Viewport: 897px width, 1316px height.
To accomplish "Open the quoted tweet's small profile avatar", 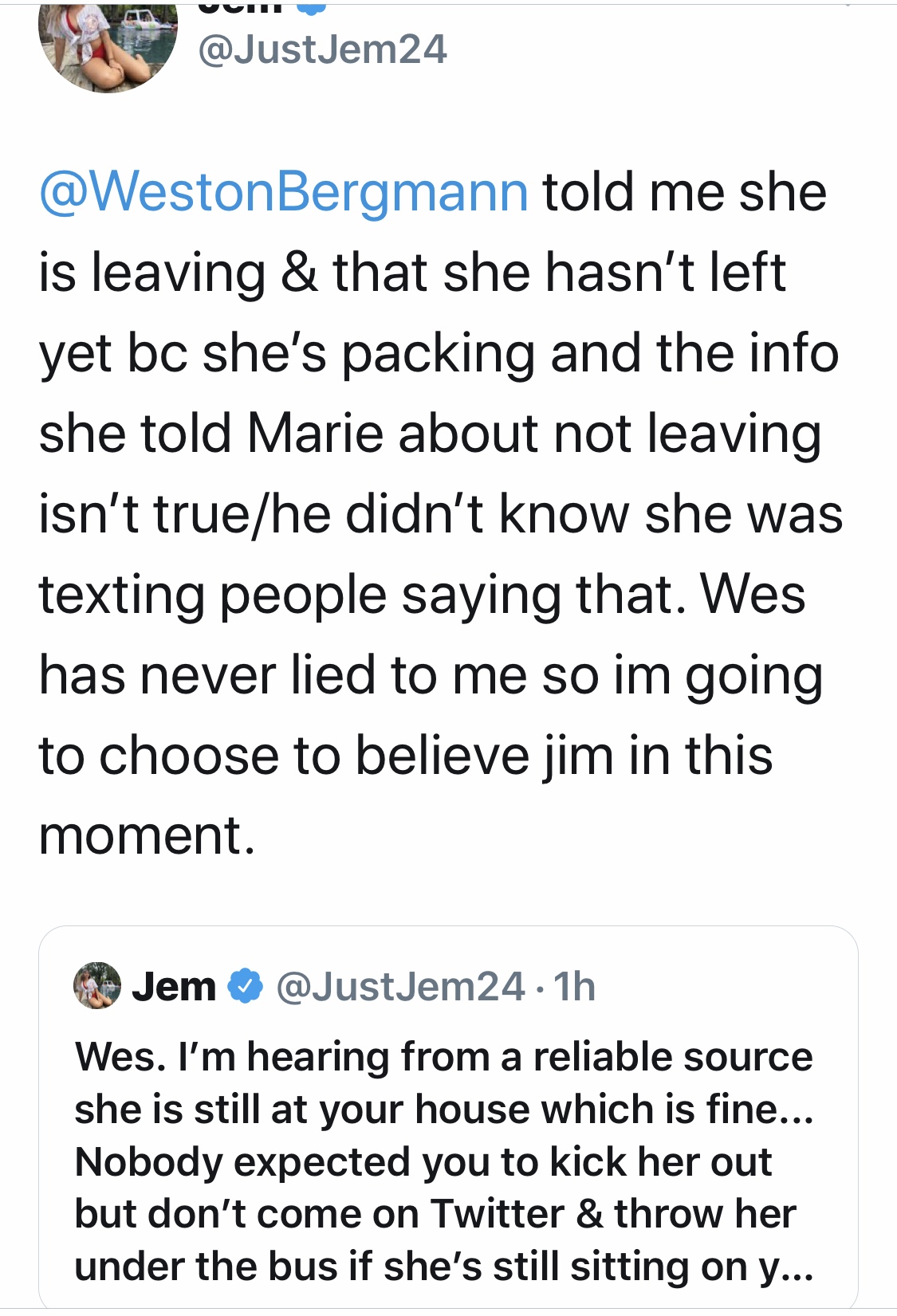I will pyautogui.click(x=97, y=986).
